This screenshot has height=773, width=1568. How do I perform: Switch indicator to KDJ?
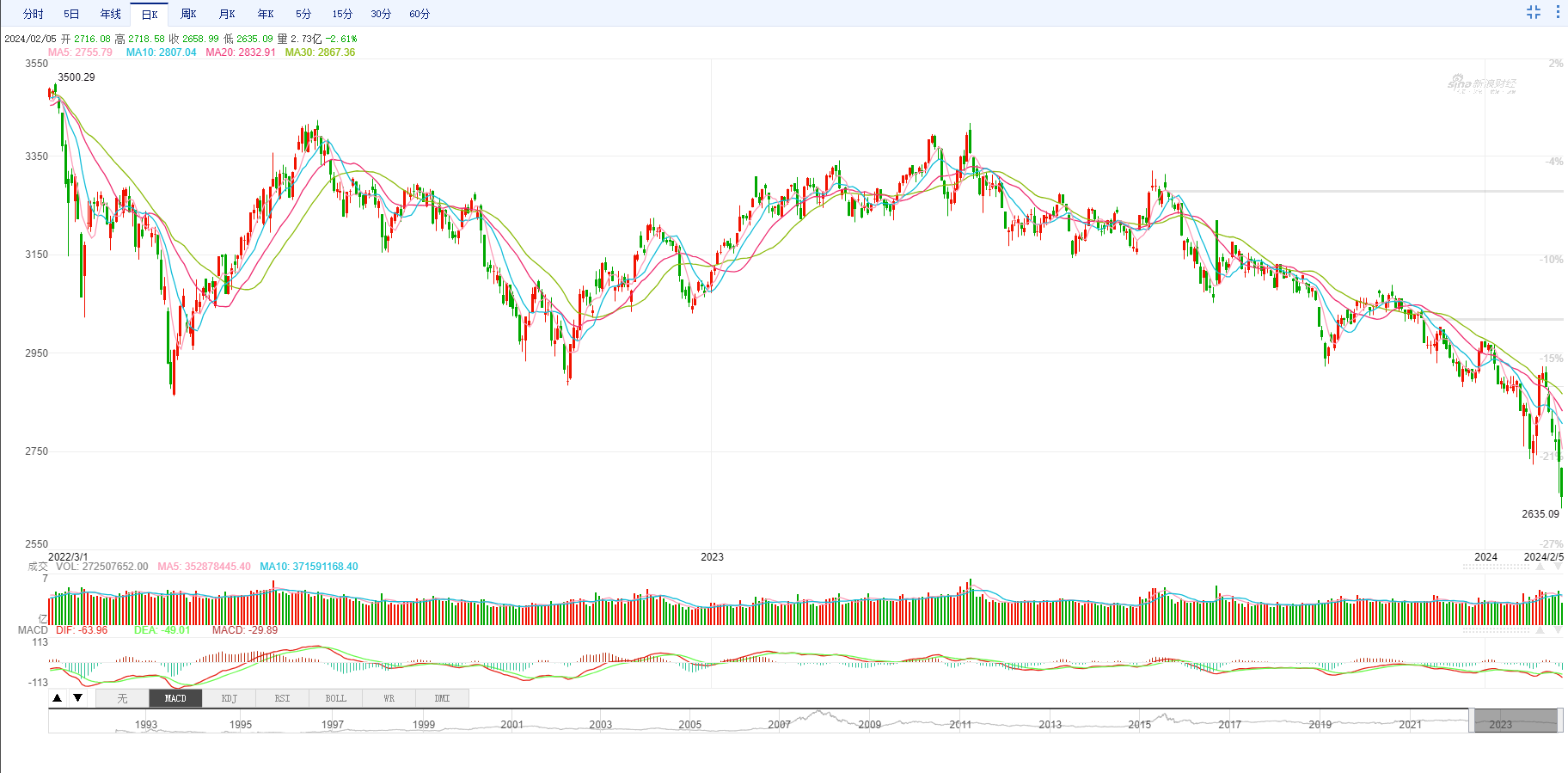click(x=229, y=698)
